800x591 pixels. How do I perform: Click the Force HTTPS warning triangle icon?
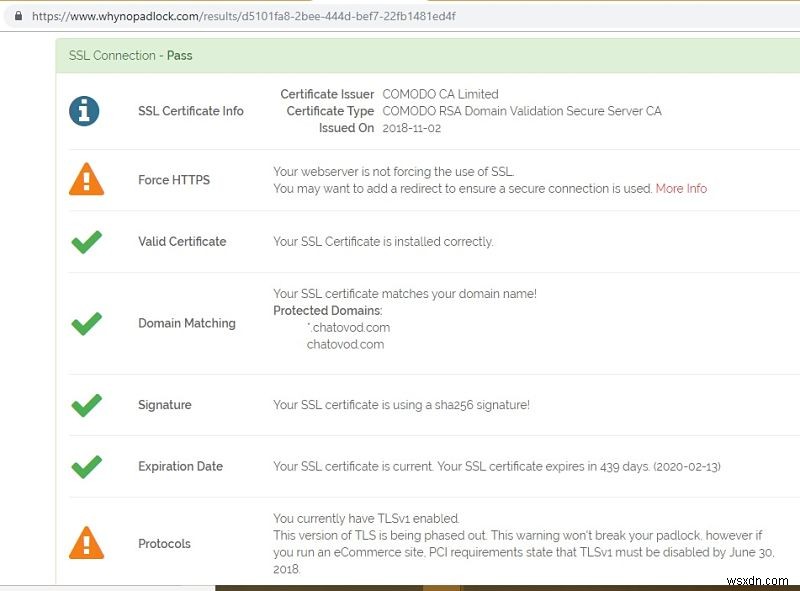pyautogui.click(x=85, y=180)
